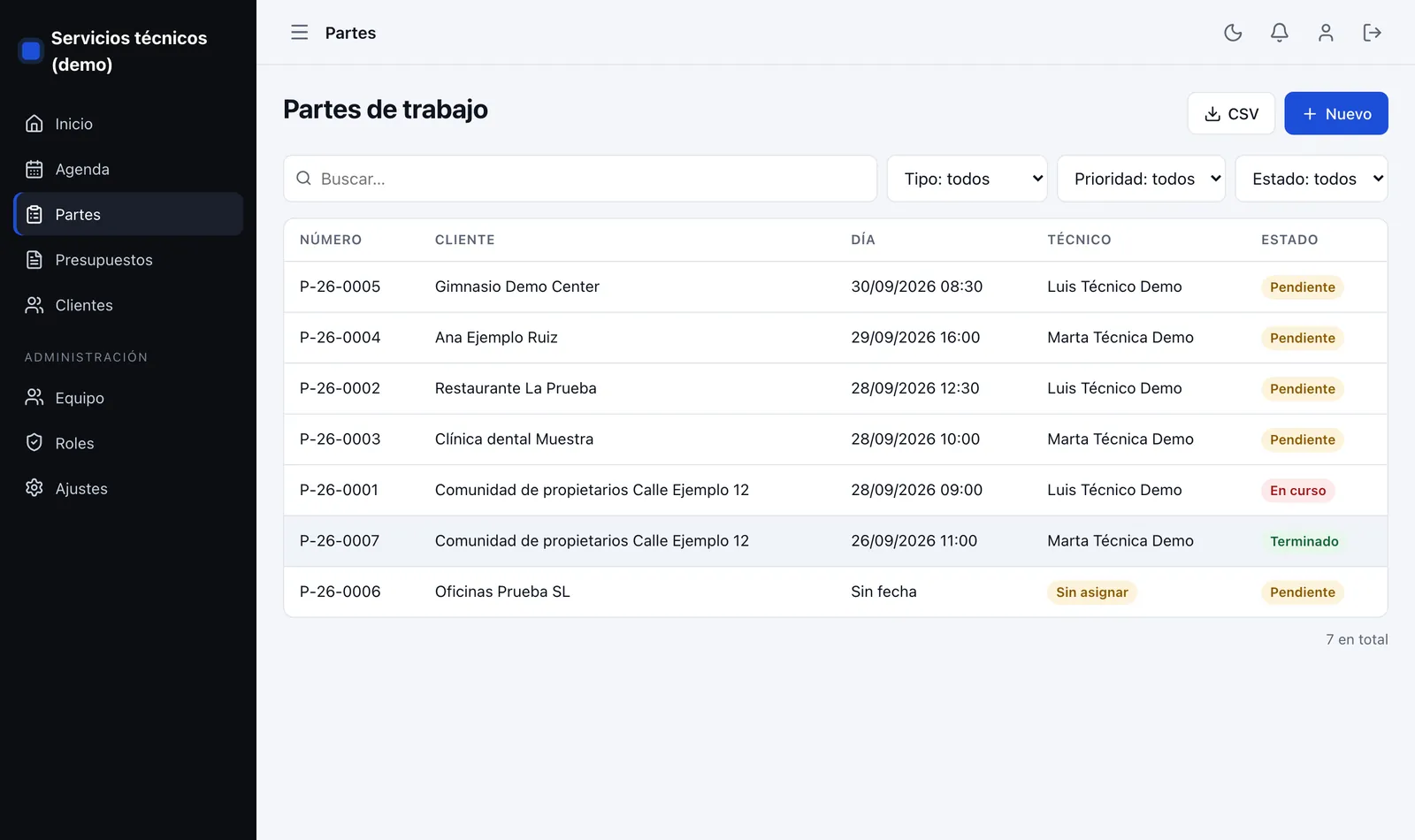Viewport: 1415px width, 840px height.
Task: Click the En curso status badge
Action: pyautogui.click(x=1297, y=491)
